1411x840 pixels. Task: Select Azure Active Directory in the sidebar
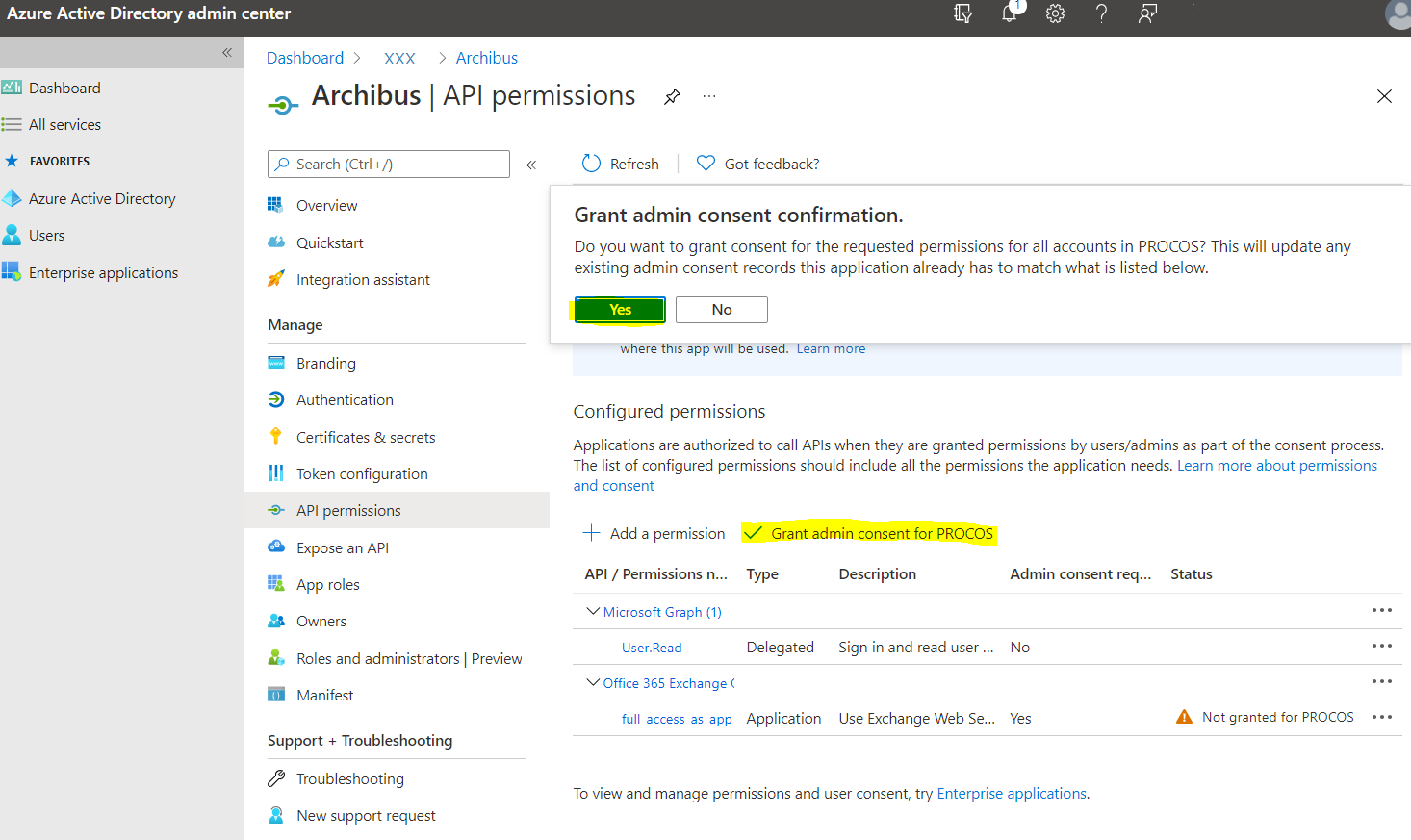(99, 198)
